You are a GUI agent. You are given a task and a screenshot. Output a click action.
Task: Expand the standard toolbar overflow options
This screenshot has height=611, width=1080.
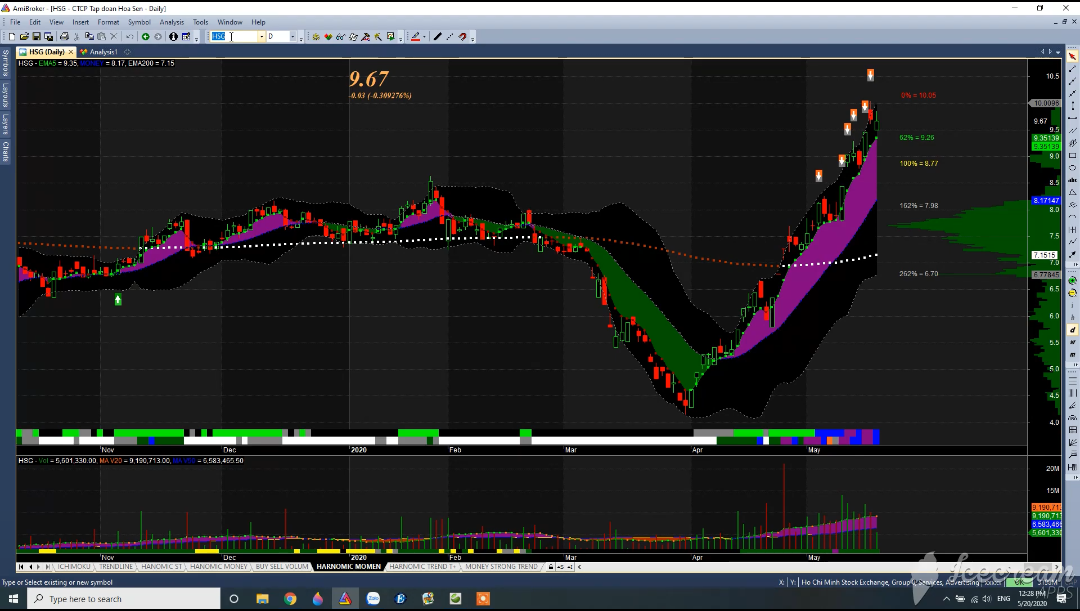coord(196,39)
